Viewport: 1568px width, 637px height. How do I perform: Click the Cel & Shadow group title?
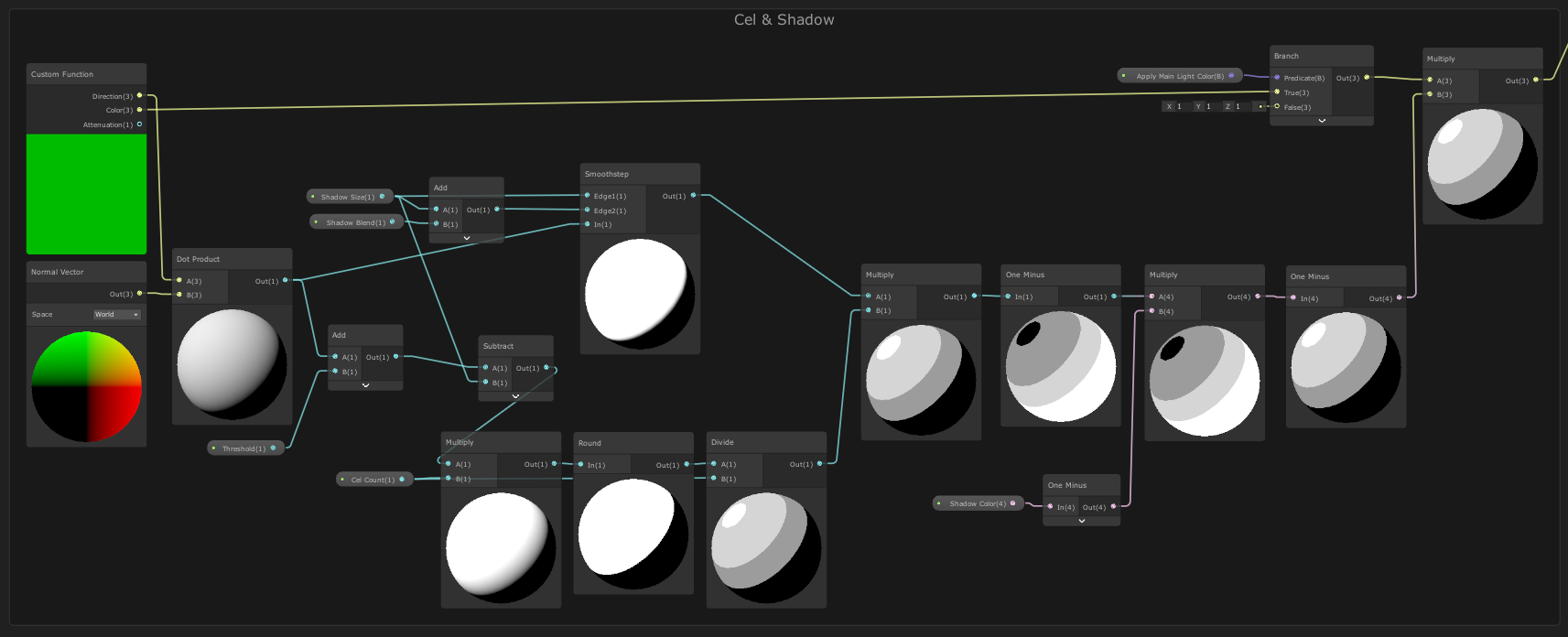tap(784, 19)
